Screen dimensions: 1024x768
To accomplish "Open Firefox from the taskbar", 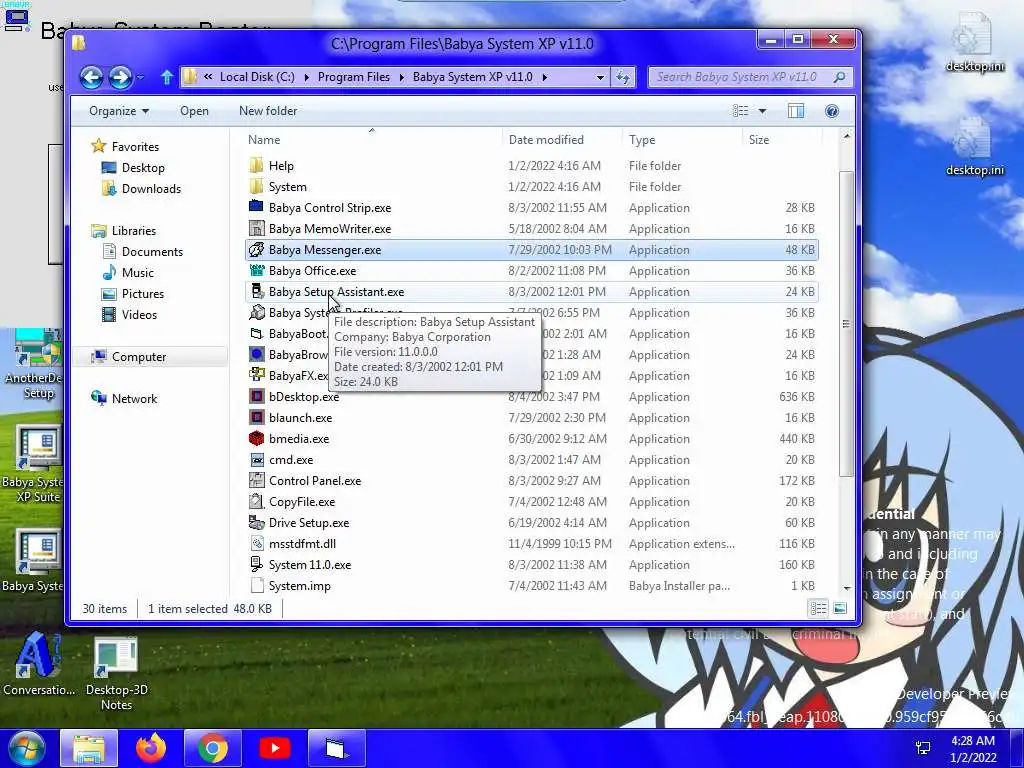I will 151,748.
